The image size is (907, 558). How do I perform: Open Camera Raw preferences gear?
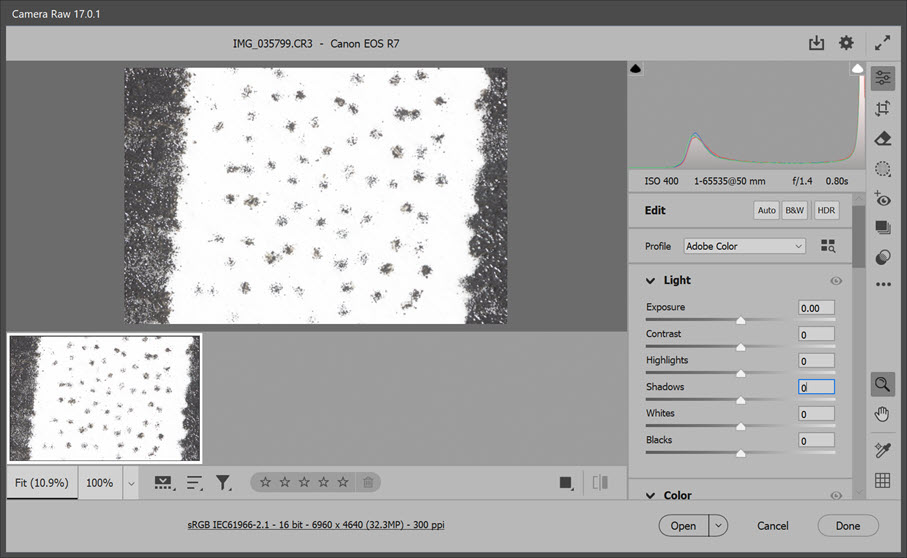tap(846, 43)
